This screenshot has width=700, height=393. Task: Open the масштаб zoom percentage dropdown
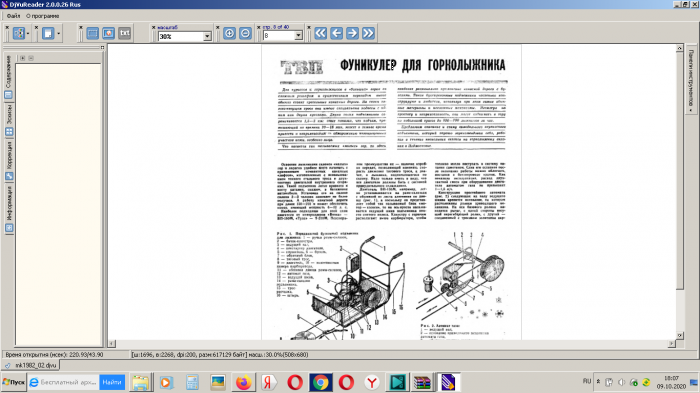click(x=207, y=36)
